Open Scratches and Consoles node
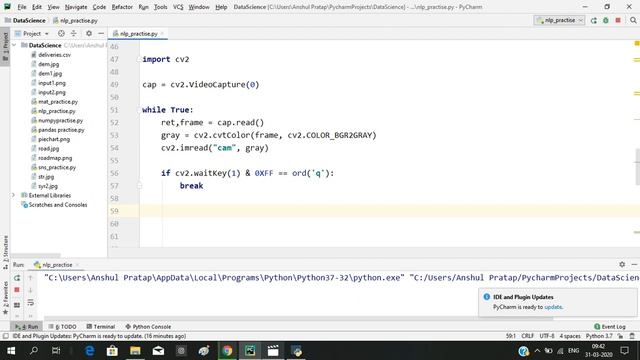Image resolution: width=640 pixels, height=360 pixels. point(58,205)
